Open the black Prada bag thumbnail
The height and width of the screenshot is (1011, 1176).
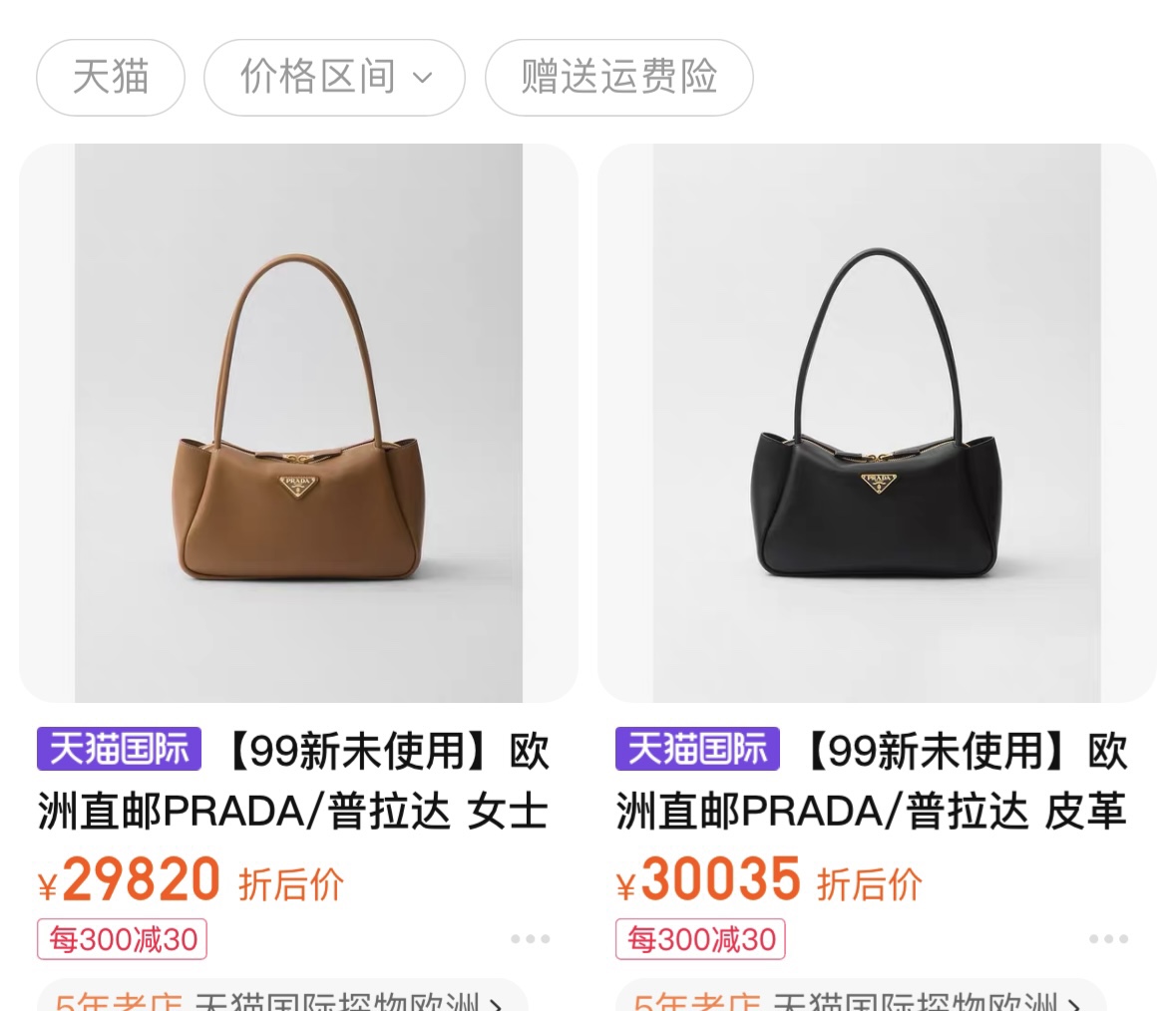coord(877,423)
